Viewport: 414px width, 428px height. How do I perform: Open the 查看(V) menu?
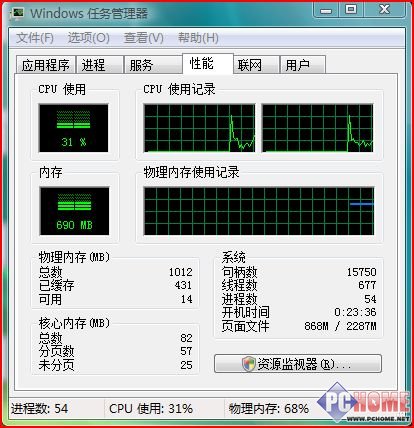point(144,38)
